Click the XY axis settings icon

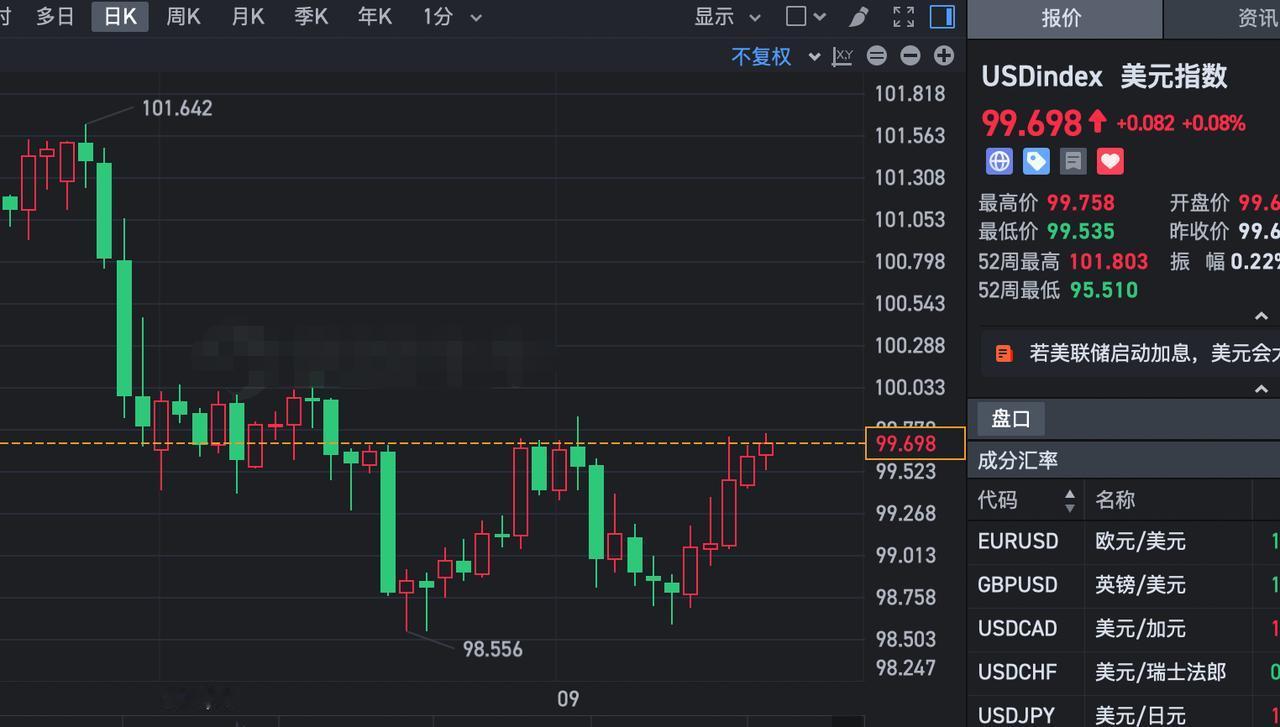[x=842, y=56]
